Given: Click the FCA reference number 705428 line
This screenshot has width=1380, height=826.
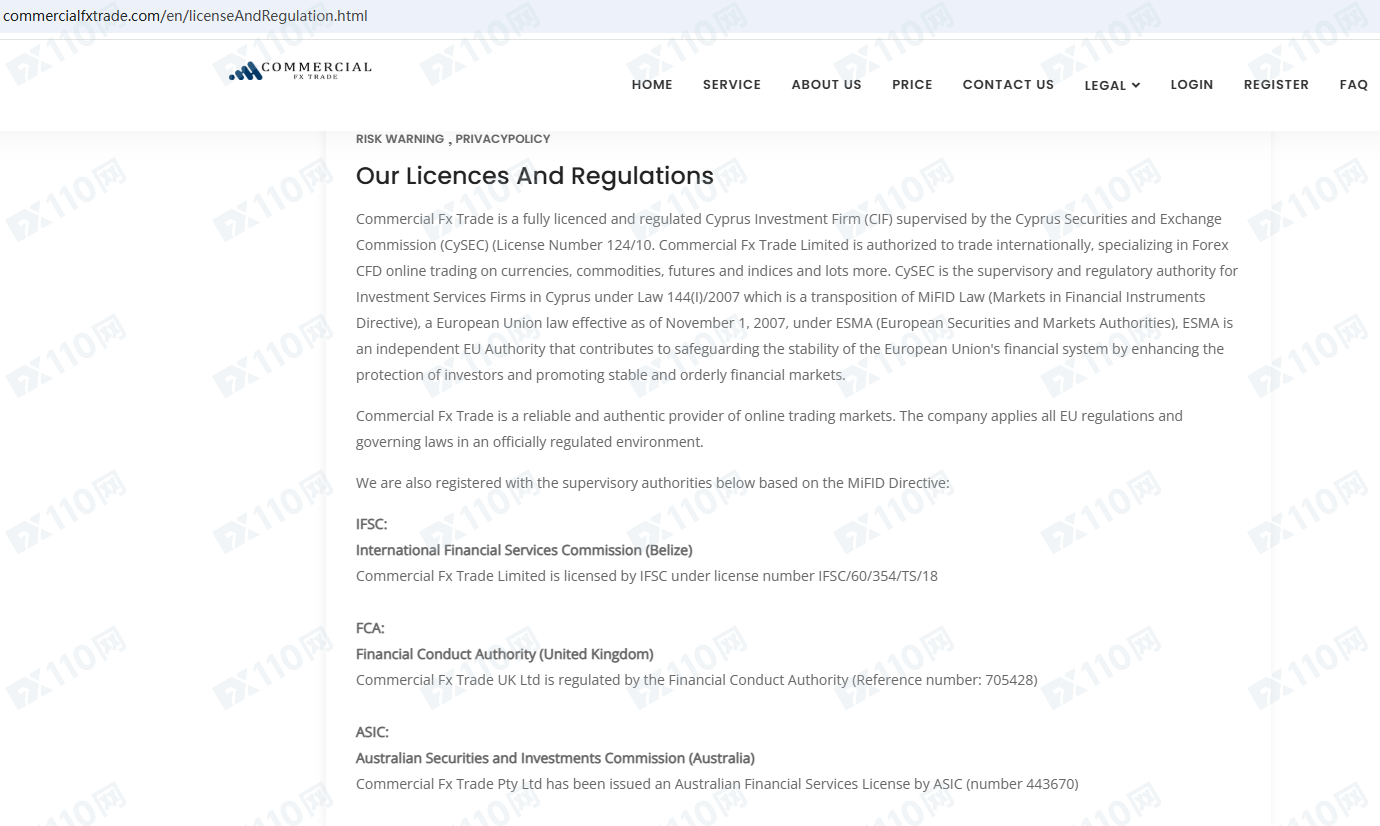Looking at the screenshot, I should point(697,680).
